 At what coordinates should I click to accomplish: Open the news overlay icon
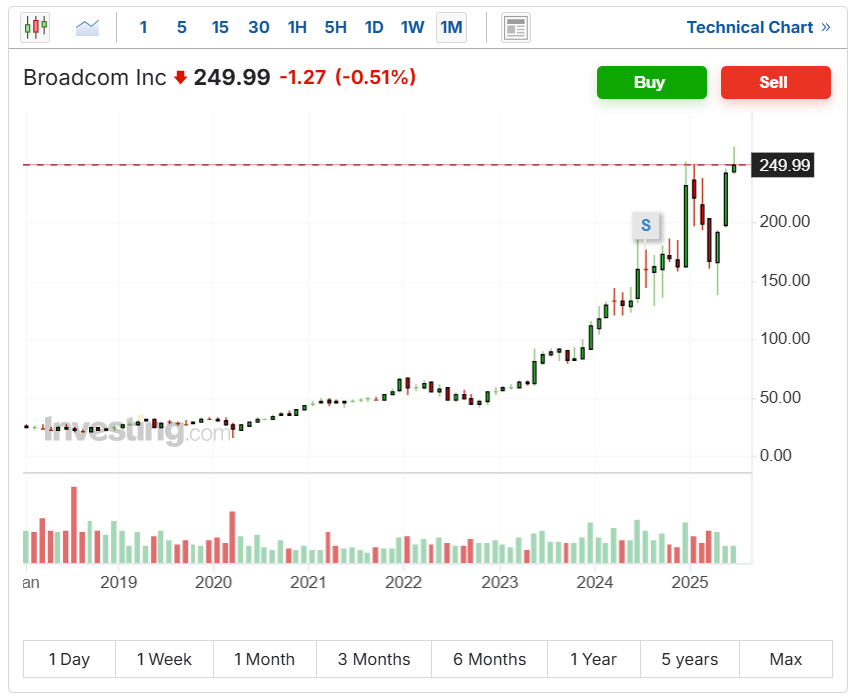(515, 27)
